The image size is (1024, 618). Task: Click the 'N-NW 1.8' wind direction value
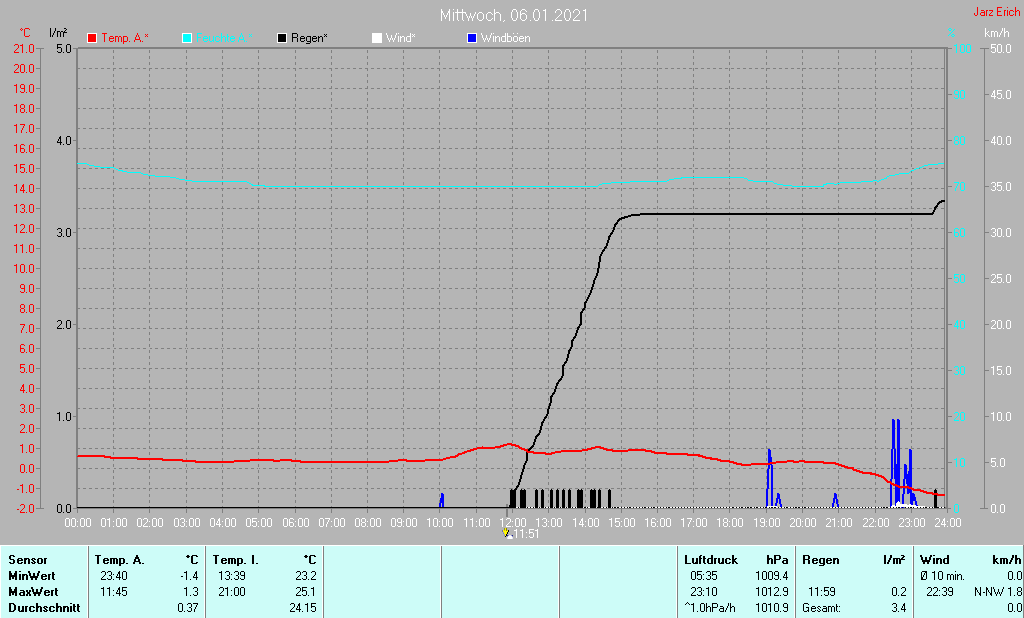coord(997,592)
